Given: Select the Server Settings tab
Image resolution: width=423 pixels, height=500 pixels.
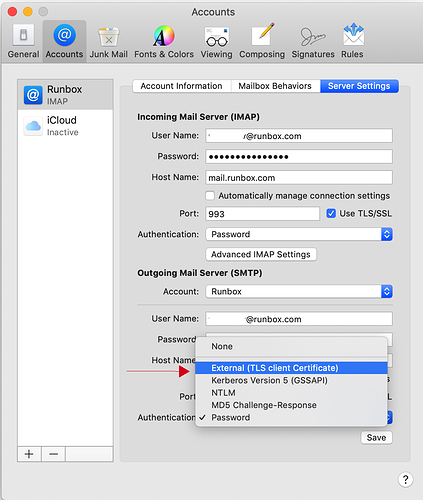Looking at the screenshot, I should click(359, 86).
